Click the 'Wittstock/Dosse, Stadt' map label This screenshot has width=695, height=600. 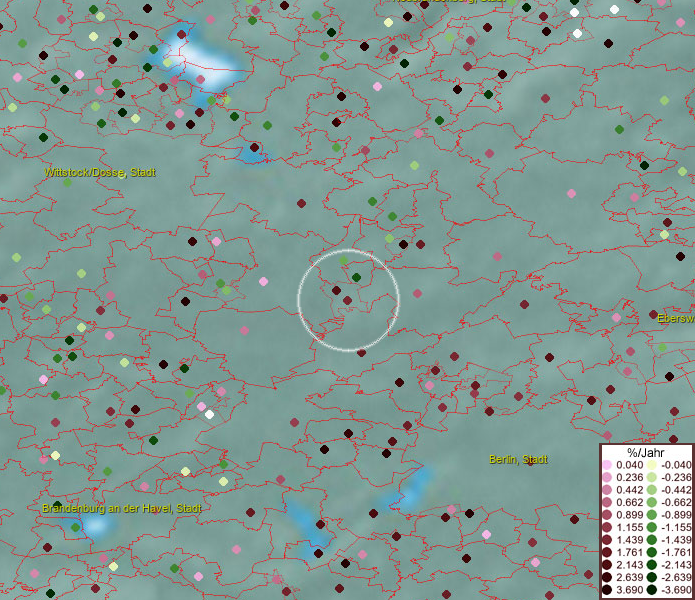click(x=100, y=172)
